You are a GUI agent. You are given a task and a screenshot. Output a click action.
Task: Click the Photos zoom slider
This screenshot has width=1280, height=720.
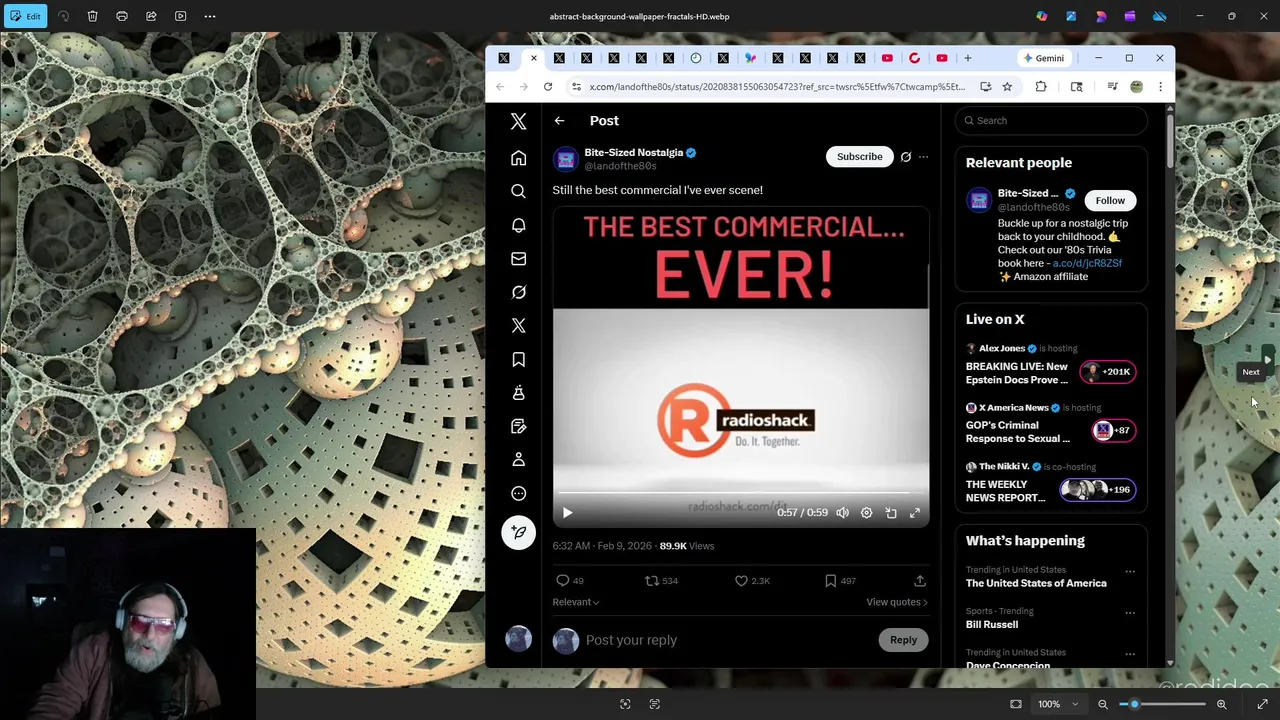point(1162,704)
